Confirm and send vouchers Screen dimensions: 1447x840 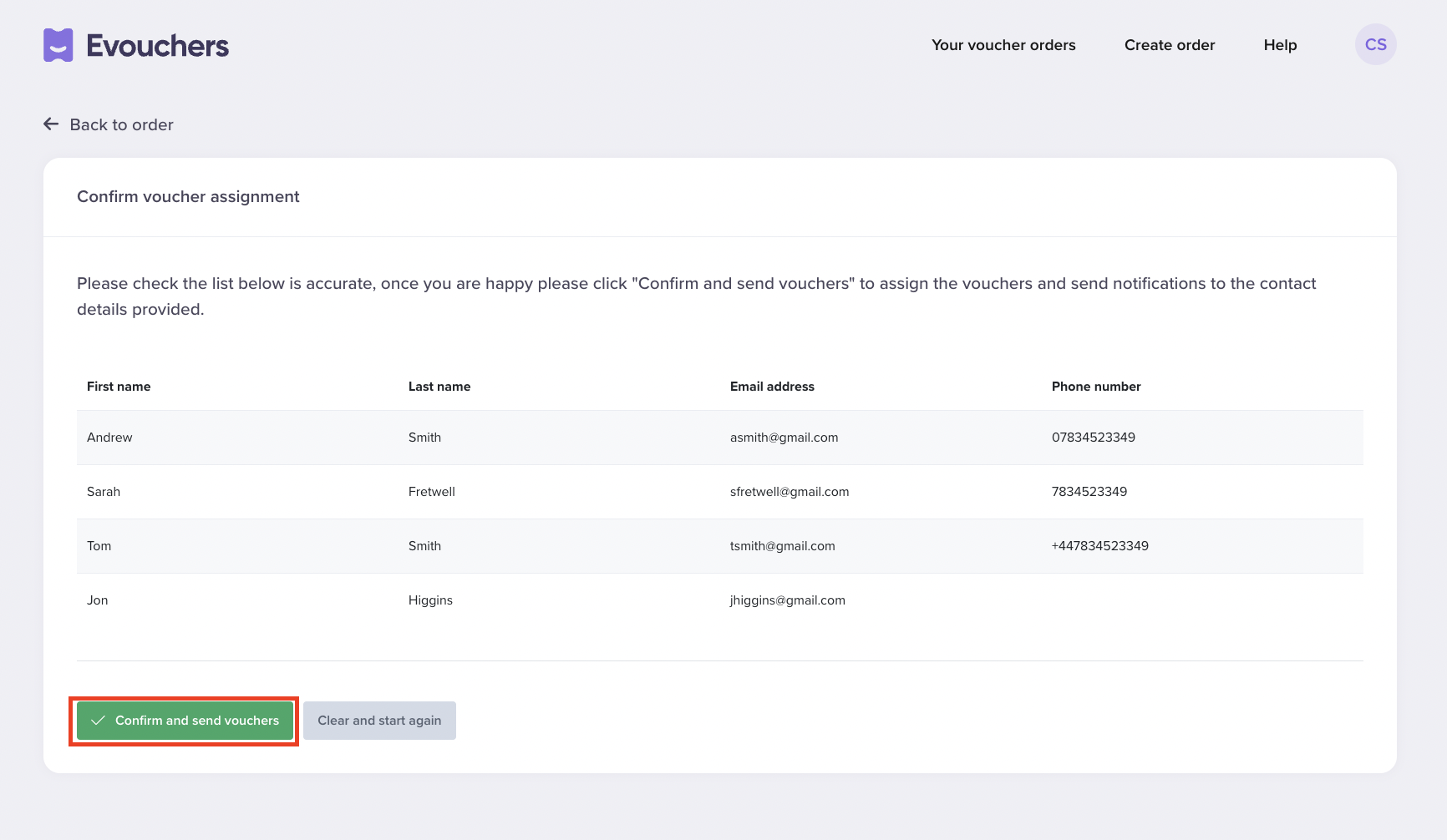tap(185, 721)
